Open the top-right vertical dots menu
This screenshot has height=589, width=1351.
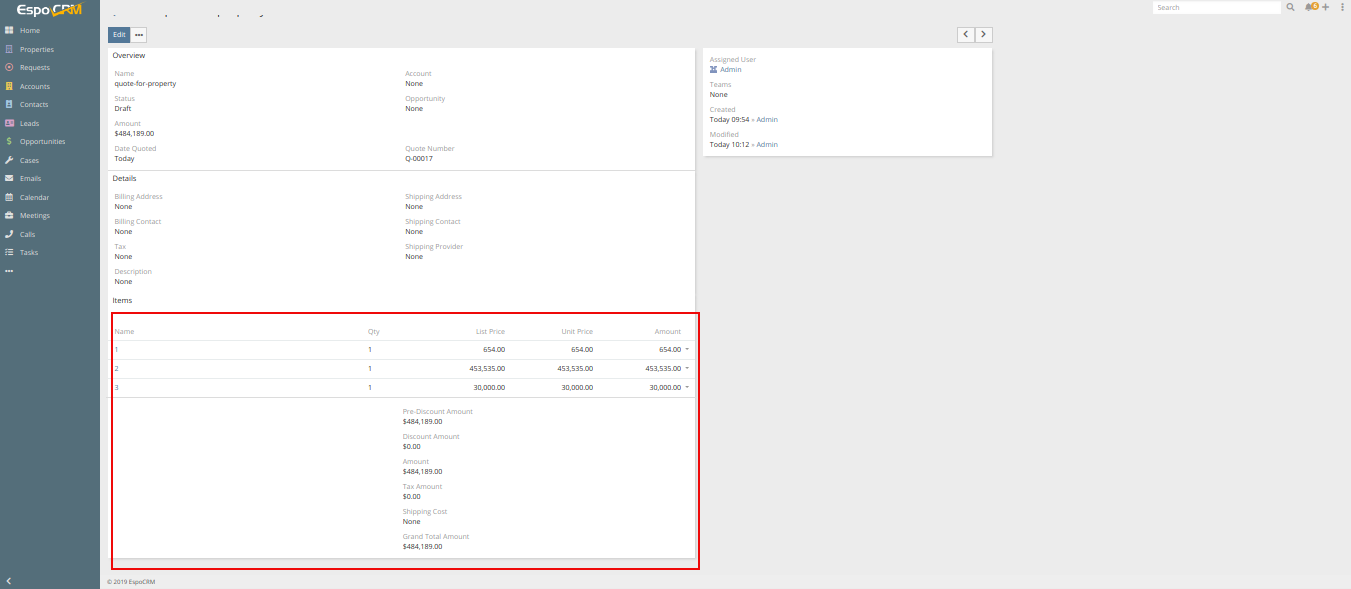1342,7
